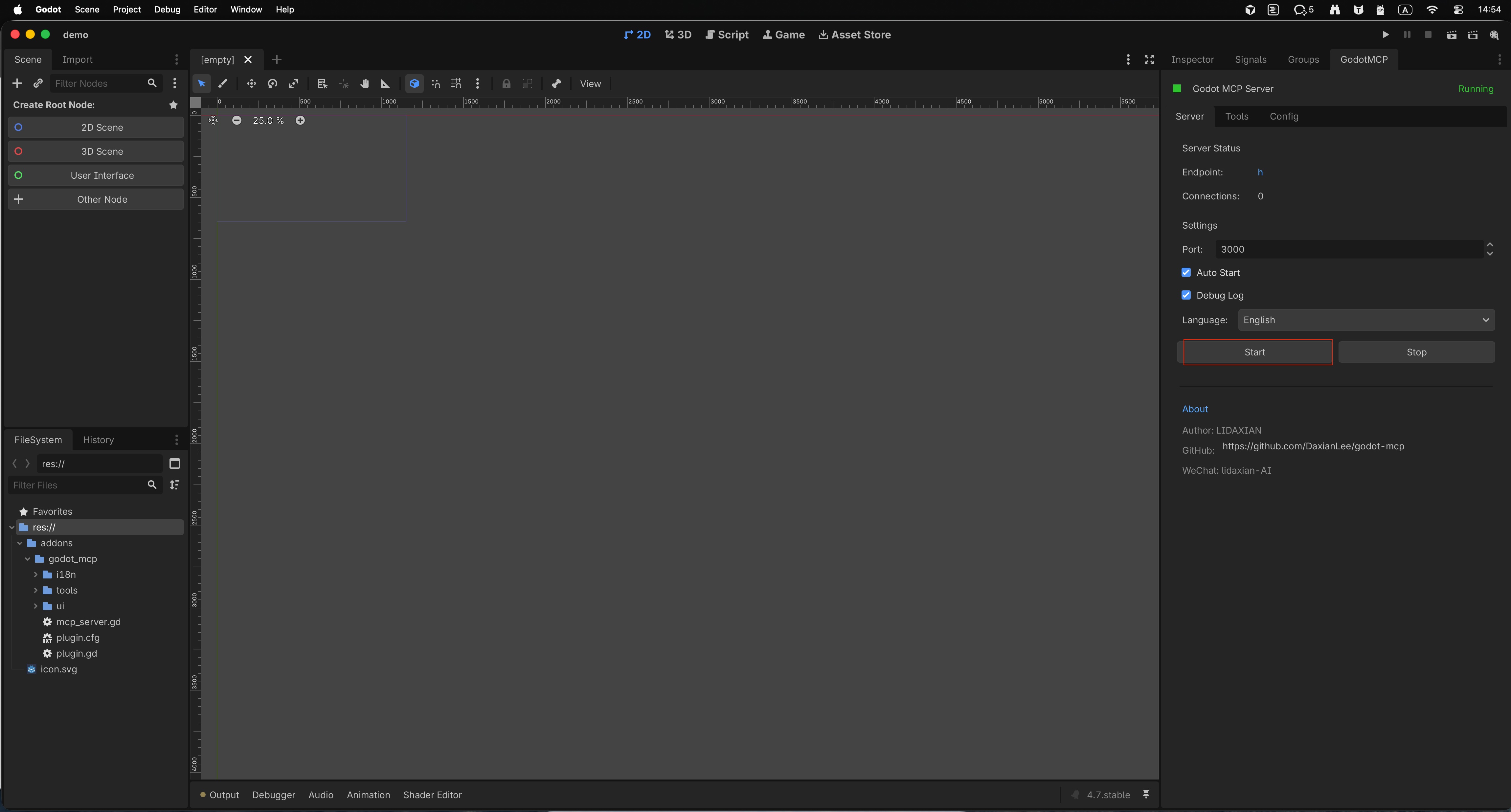Screen dimensions: 1511x812
Task: Run the current scene clapperboard icon
Action: [x=1452, y=34]
